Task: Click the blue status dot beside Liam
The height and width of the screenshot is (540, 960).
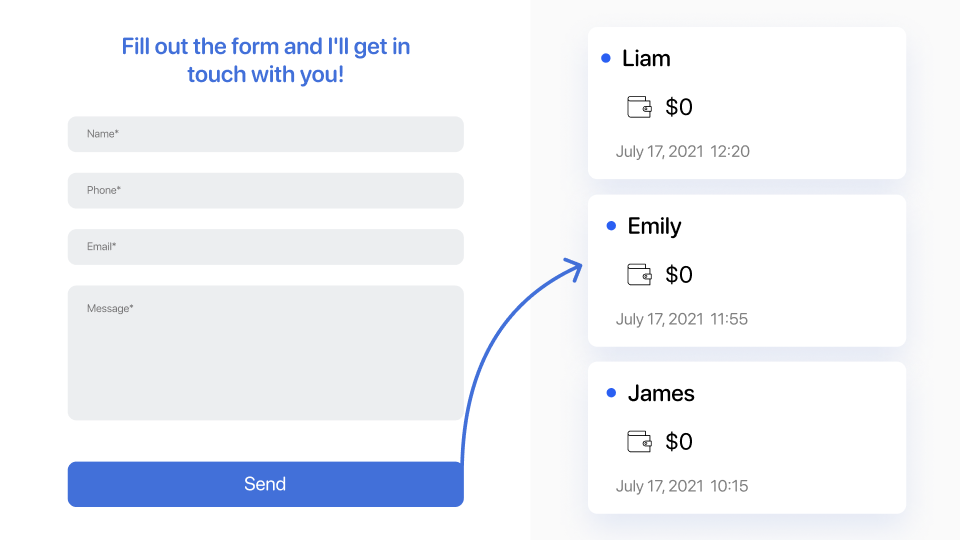Action: pos(606,59)
